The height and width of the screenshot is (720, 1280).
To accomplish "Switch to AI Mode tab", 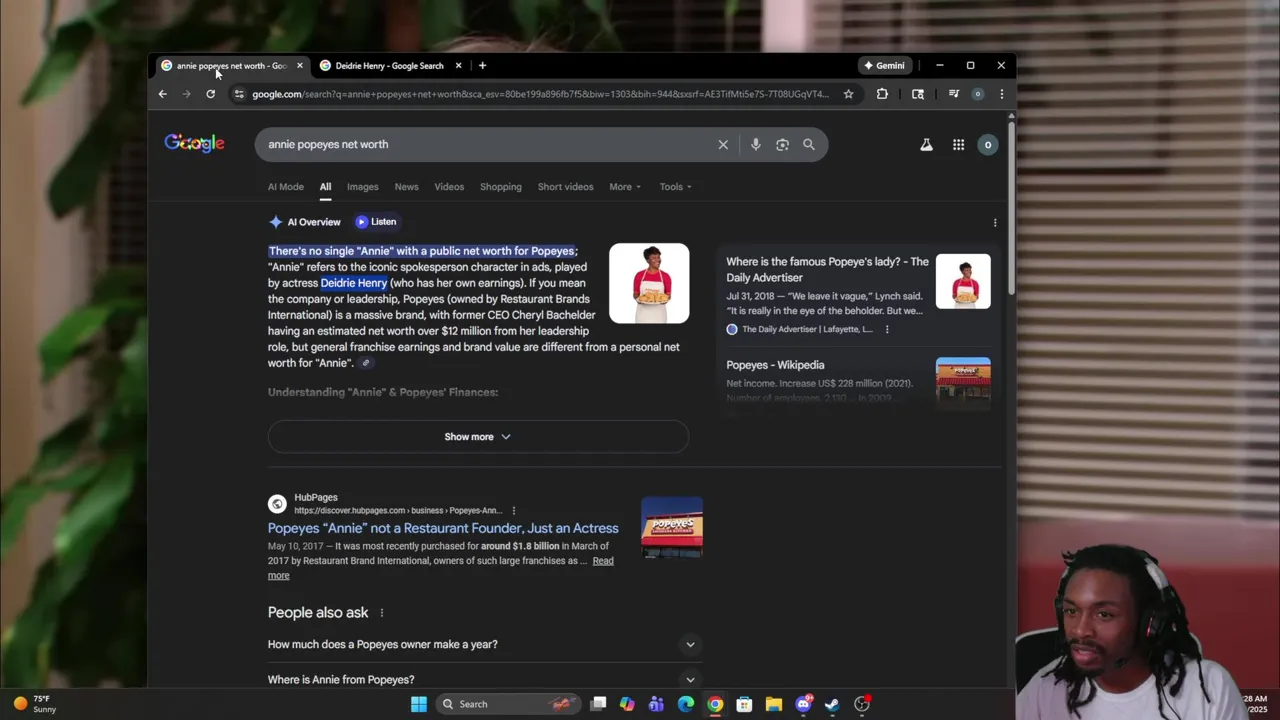I will coord(286,187).
